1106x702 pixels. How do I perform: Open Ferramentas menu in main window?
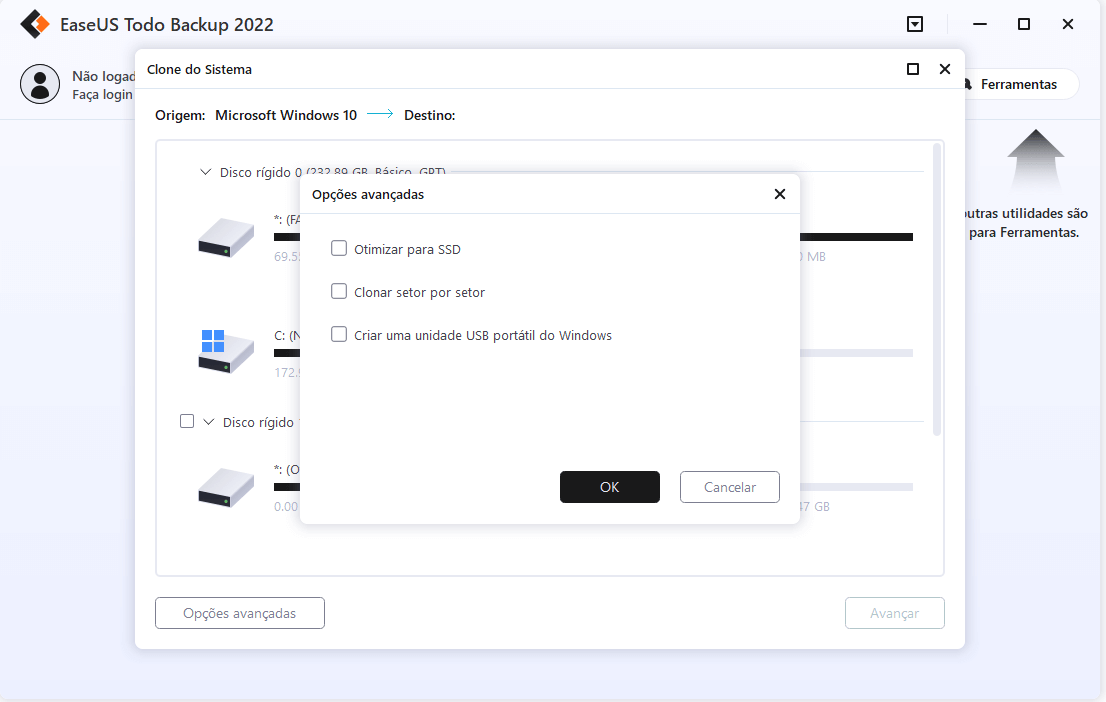(1019, 84)
